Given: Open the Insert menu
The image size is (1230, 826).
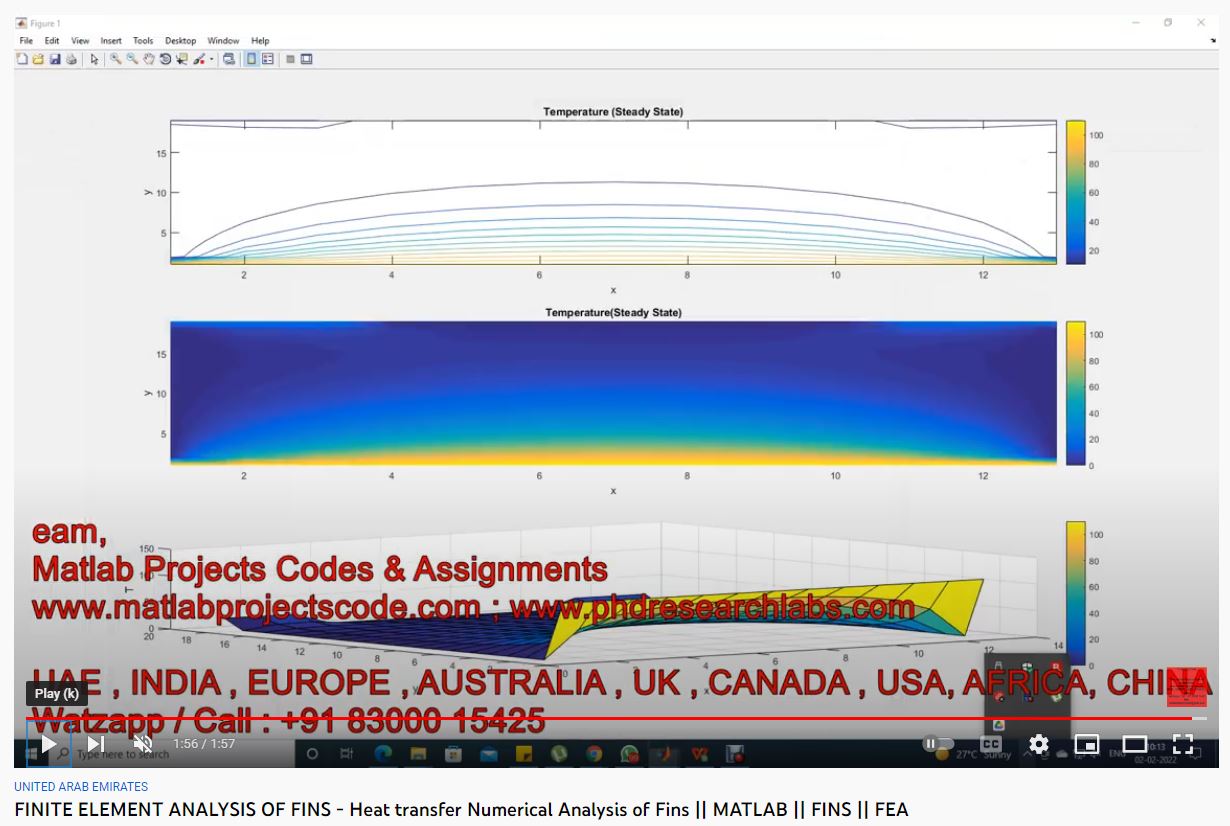Looking at the screenshot, I should [x=111, y=41].
